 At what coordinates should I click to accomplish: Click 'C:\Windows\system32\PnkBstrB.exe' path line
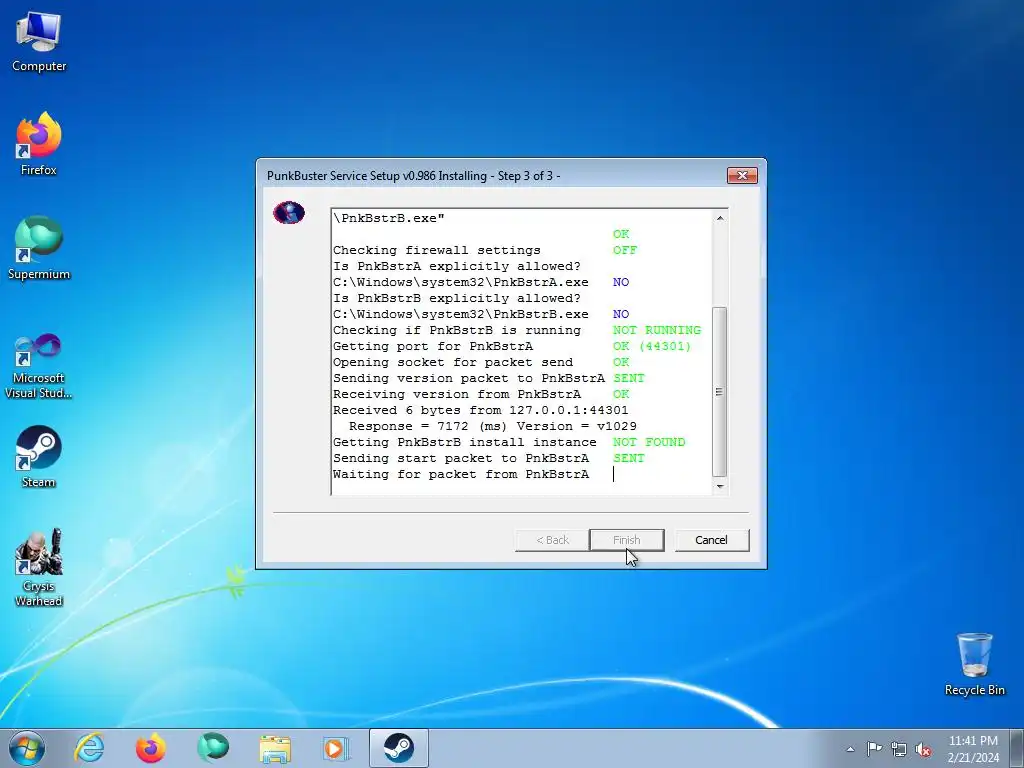tap(461, 314)
